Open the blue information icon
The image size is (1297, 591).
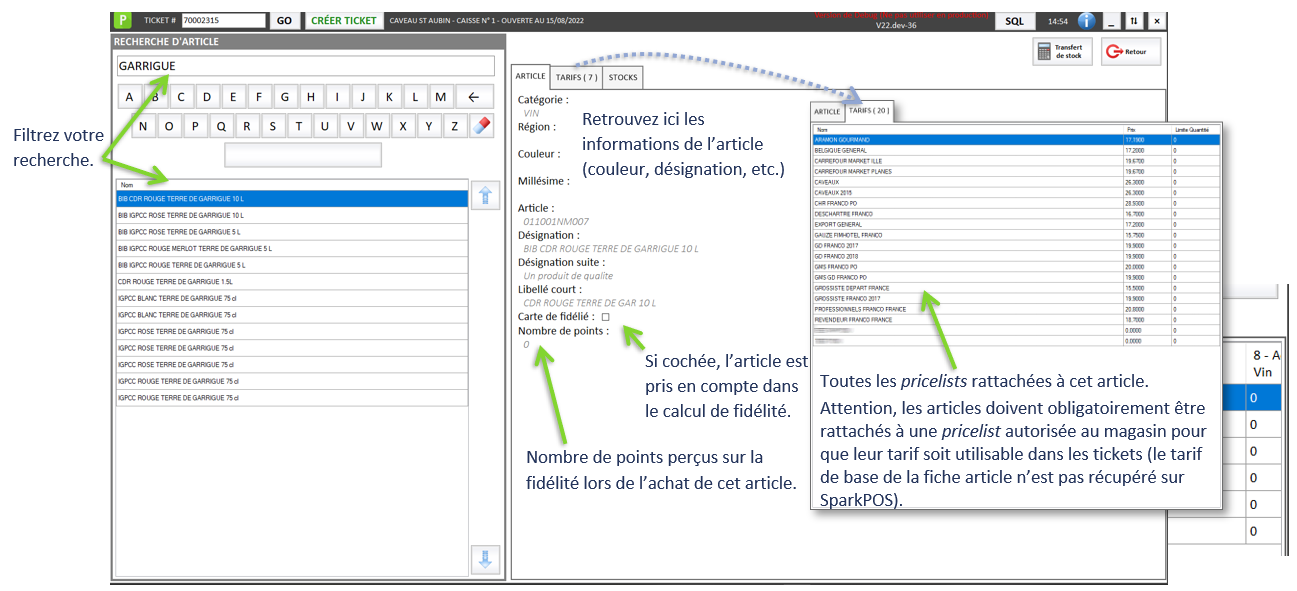tap(1087, 20)
